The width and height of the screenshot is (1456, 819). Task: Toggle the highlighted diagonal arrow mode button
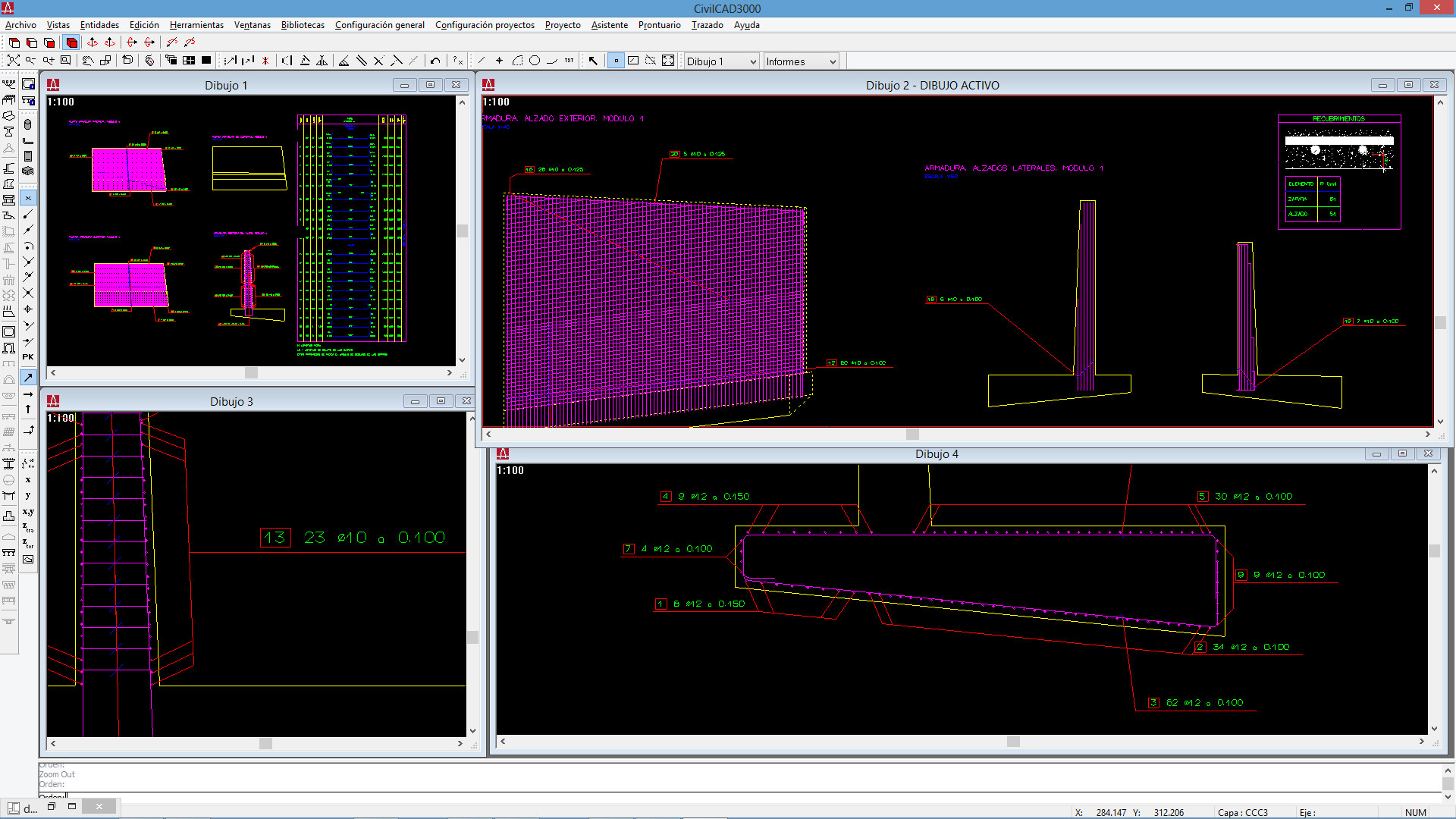(x=28, y=378)
